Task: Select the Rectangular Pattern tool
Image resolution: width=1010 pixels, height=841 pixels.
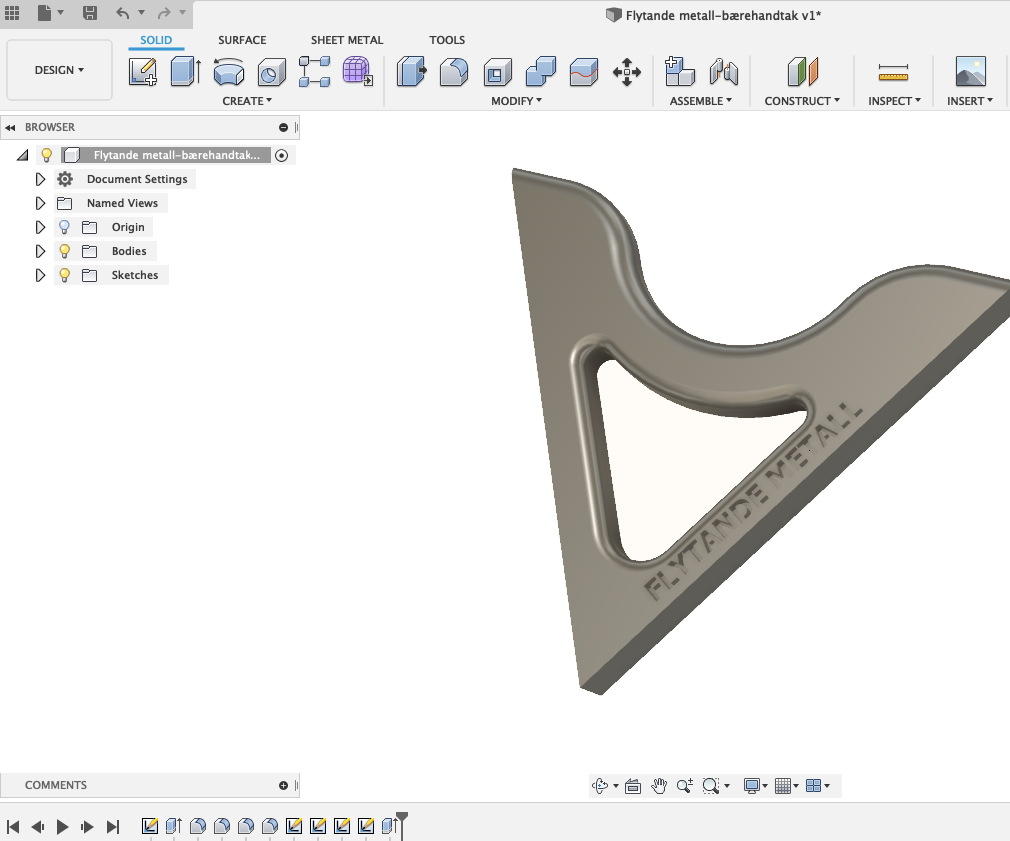Action: pyautogui.click(x=314, y=71)
